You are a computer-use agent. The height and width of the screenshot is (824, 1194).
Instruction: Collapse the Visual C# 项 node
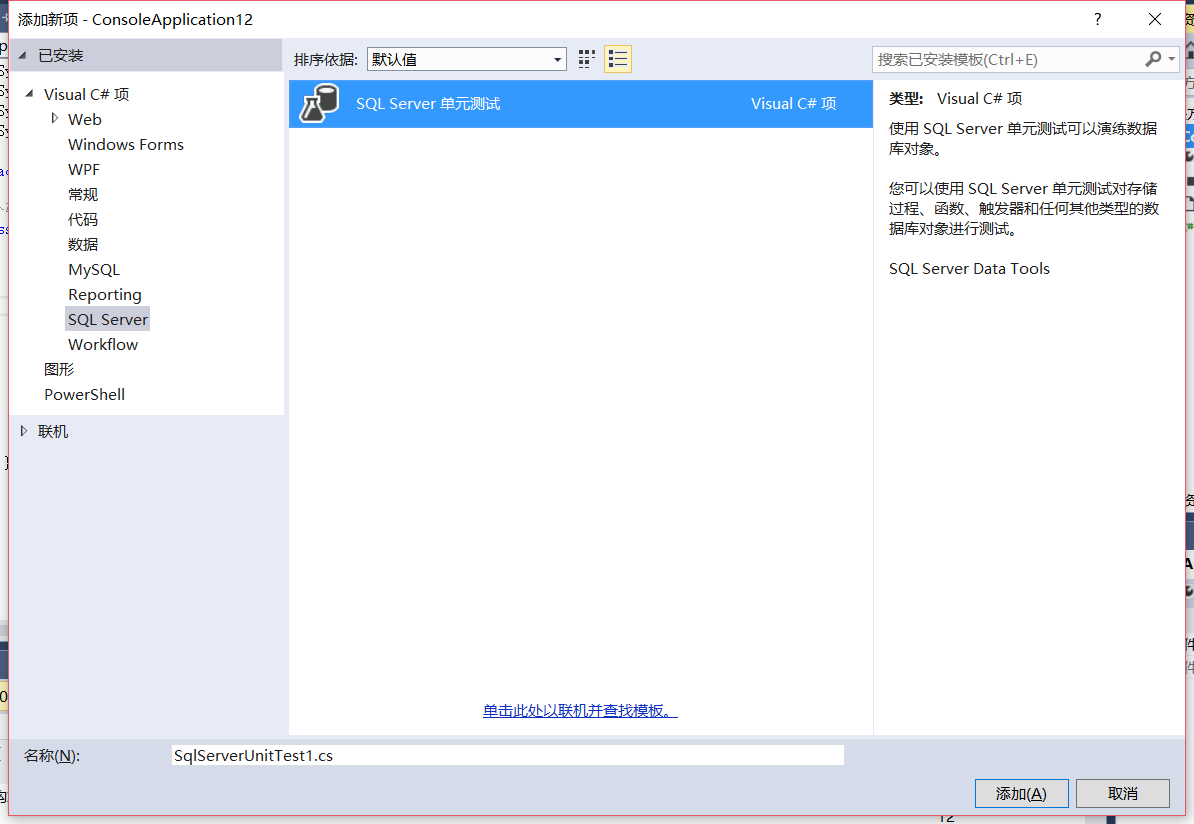[30, 94]
